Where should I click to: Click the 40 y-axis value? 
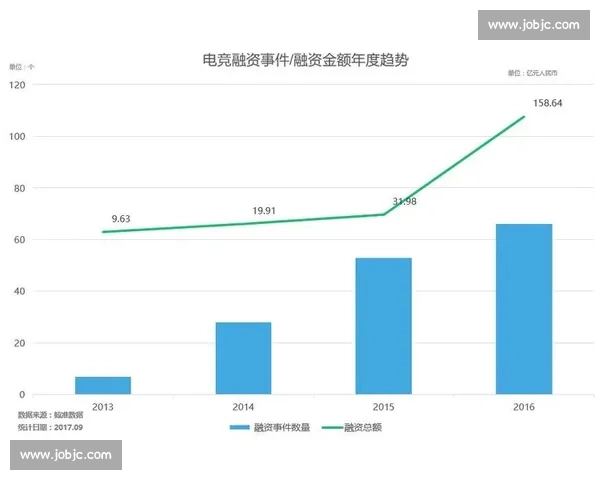coord(20,291)
